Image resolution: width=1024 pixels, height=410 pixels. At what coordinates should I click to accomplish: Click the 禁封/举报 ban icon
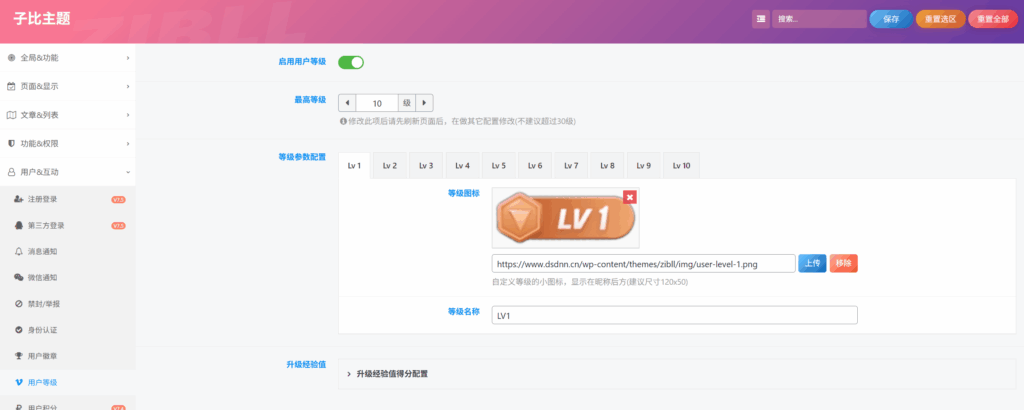pyautogui.click(x=19, y=304)
